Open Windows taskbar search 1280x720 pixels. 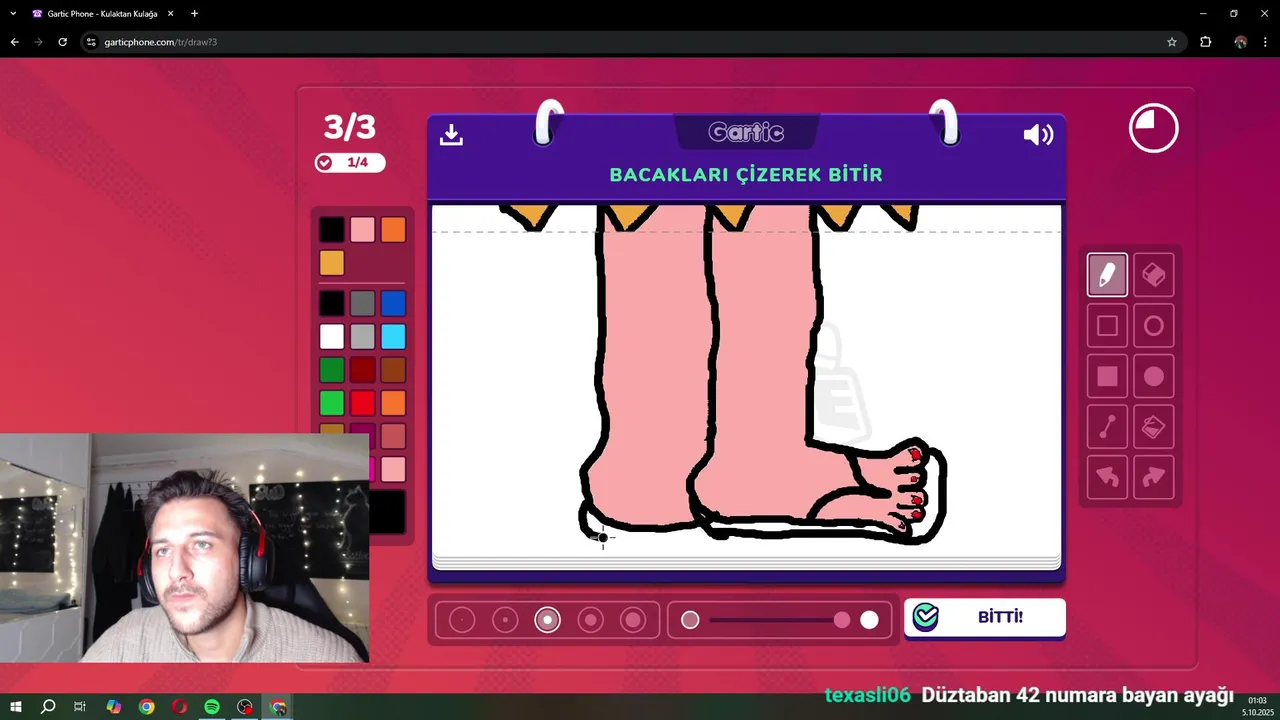pos(48,707)
